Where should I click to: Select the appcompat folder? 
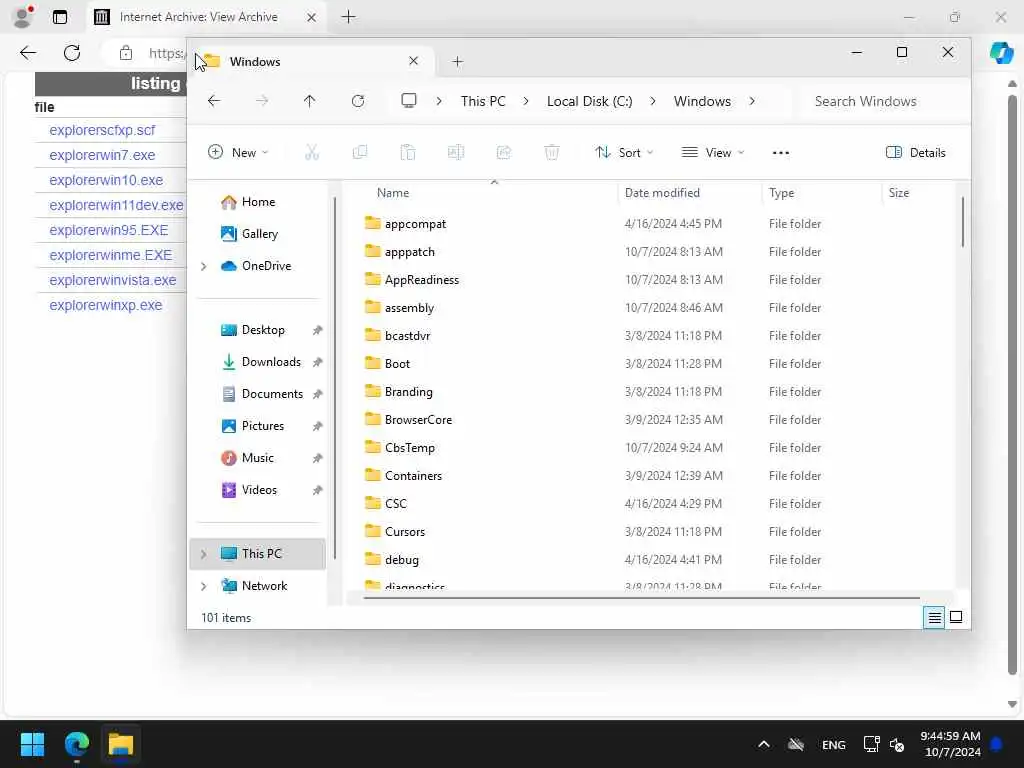[415, 223]
